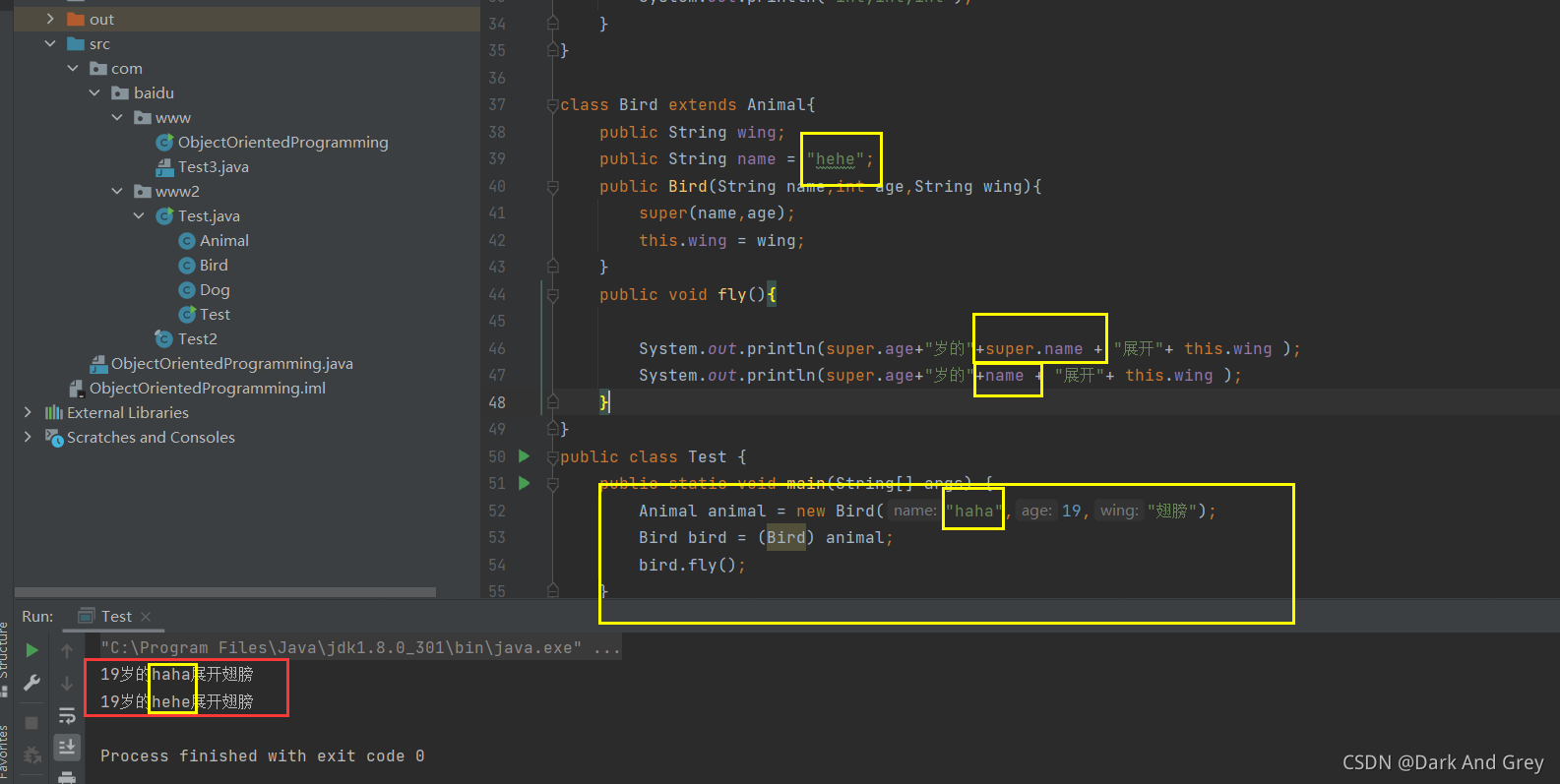Viewport: 1560px width, 784px height.
Task: Click the "haha" argument on line 52
Action: click(x=973, y=511)
